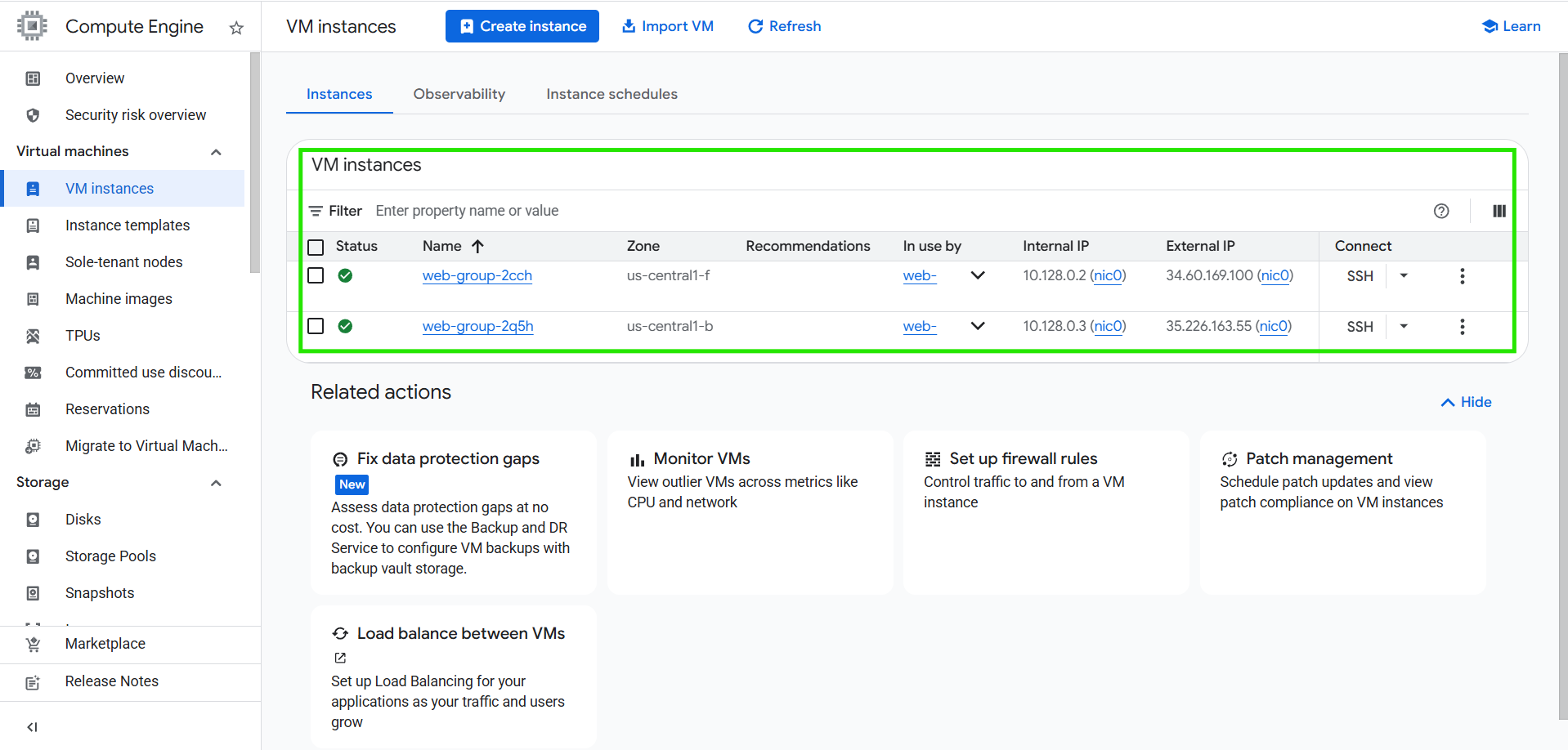Screen dimensions: 1568x750
Task: Click the Import VM button
Action: (668, 26)
